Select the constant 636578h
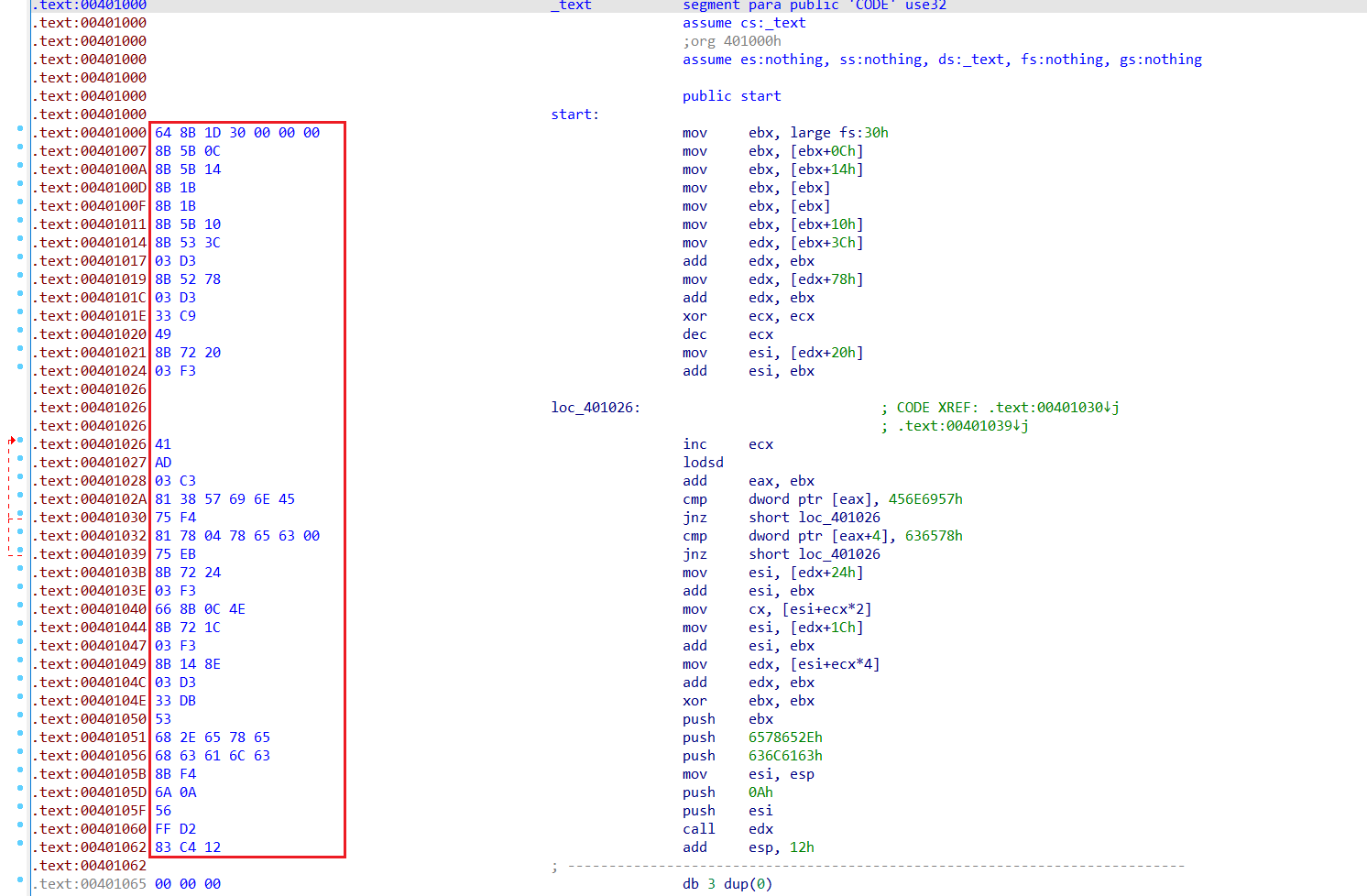The image size is (1367, 896). [934, 536]
